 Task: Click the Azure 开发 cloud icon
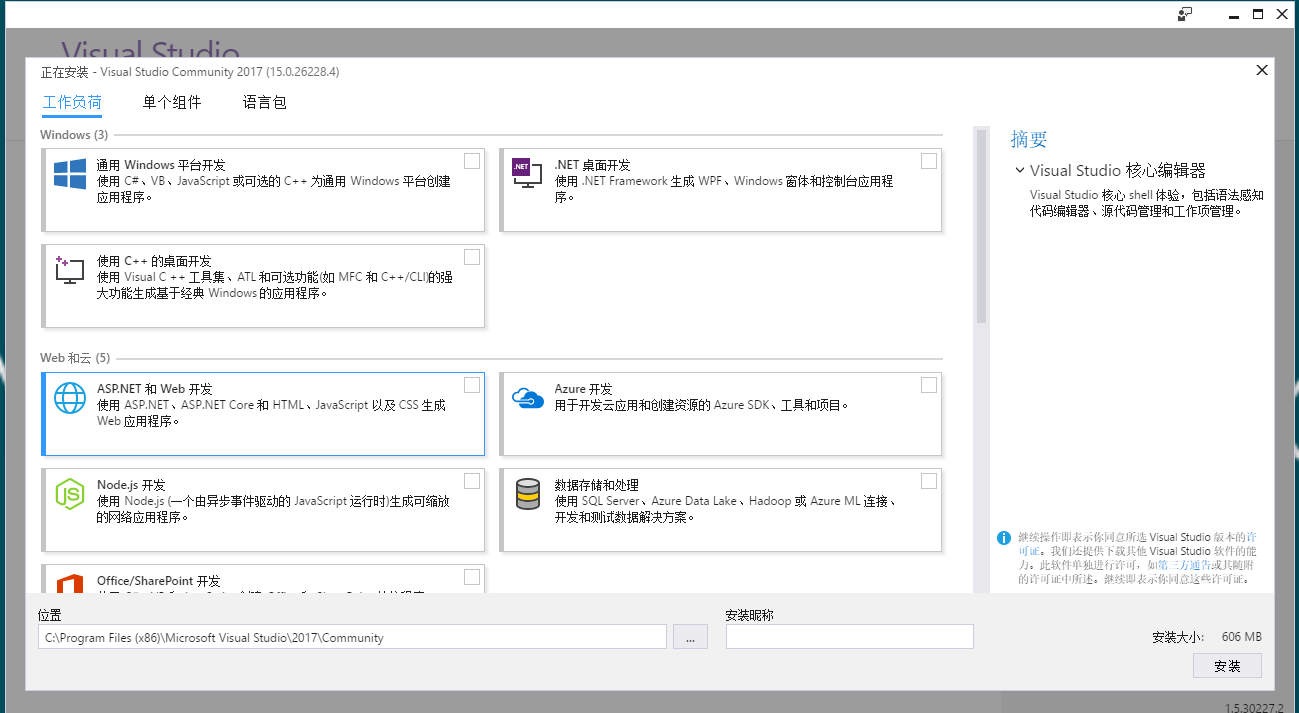(527, 398)
